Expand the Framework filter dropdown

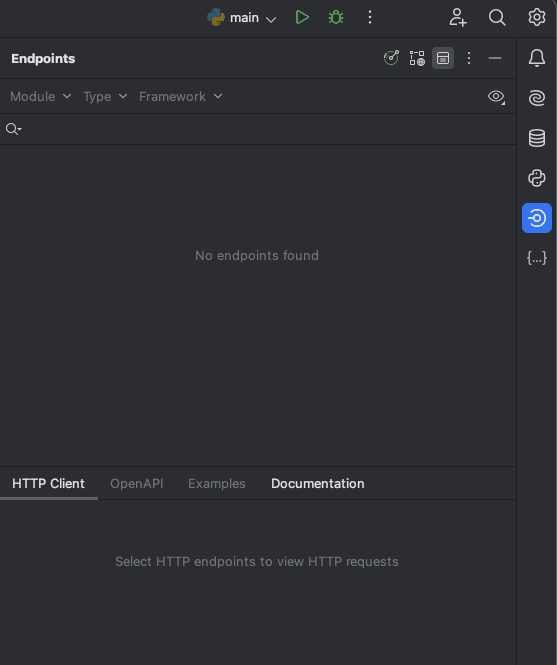coord(181,97)
